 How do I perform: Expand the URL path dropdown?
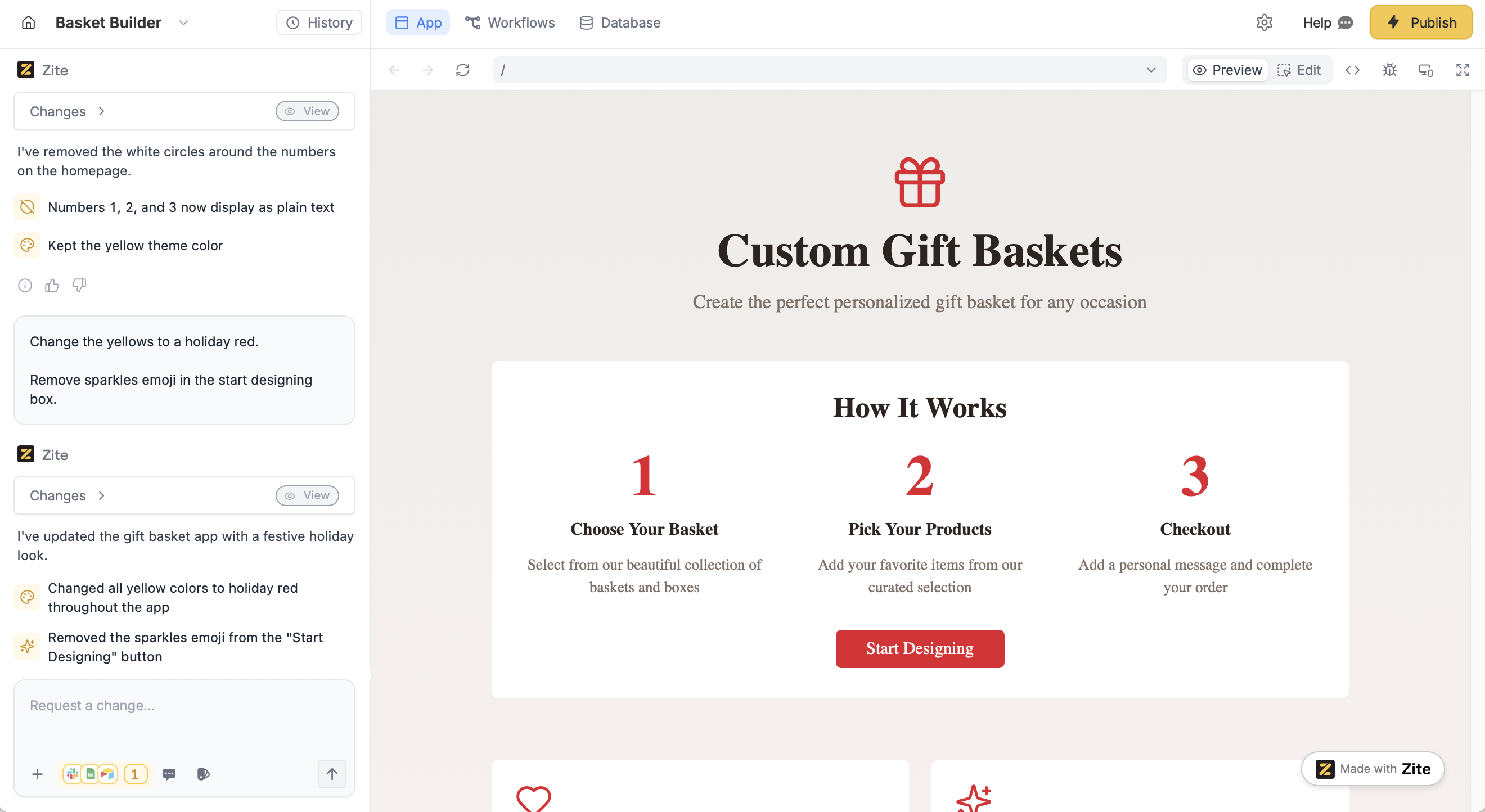[x=1151, y=70]
